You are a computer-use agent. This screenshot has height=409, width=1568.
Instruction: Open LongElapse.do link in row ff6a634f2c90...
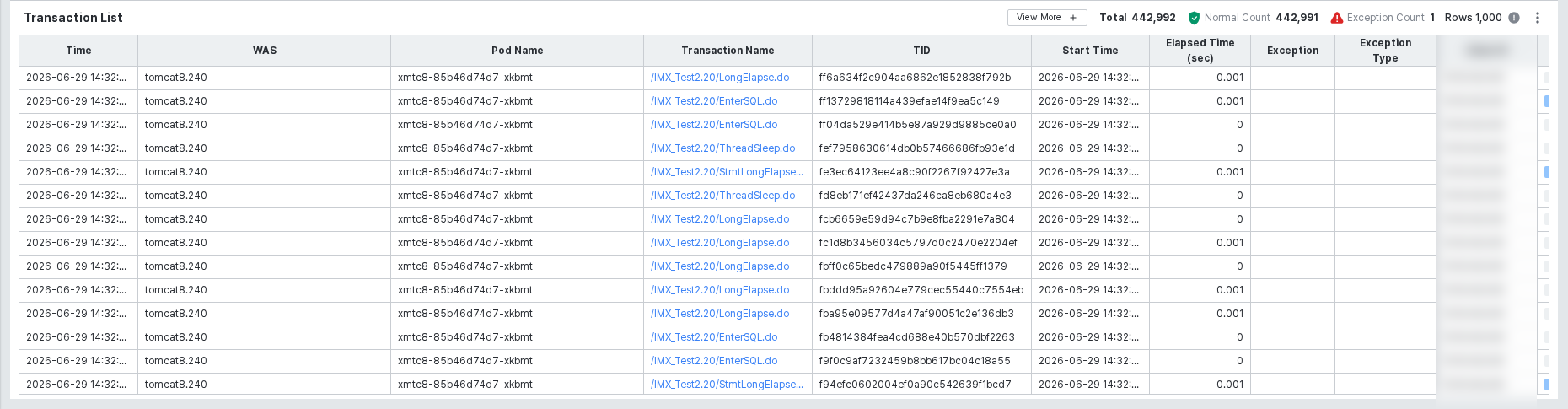click(x=720, y=78)
